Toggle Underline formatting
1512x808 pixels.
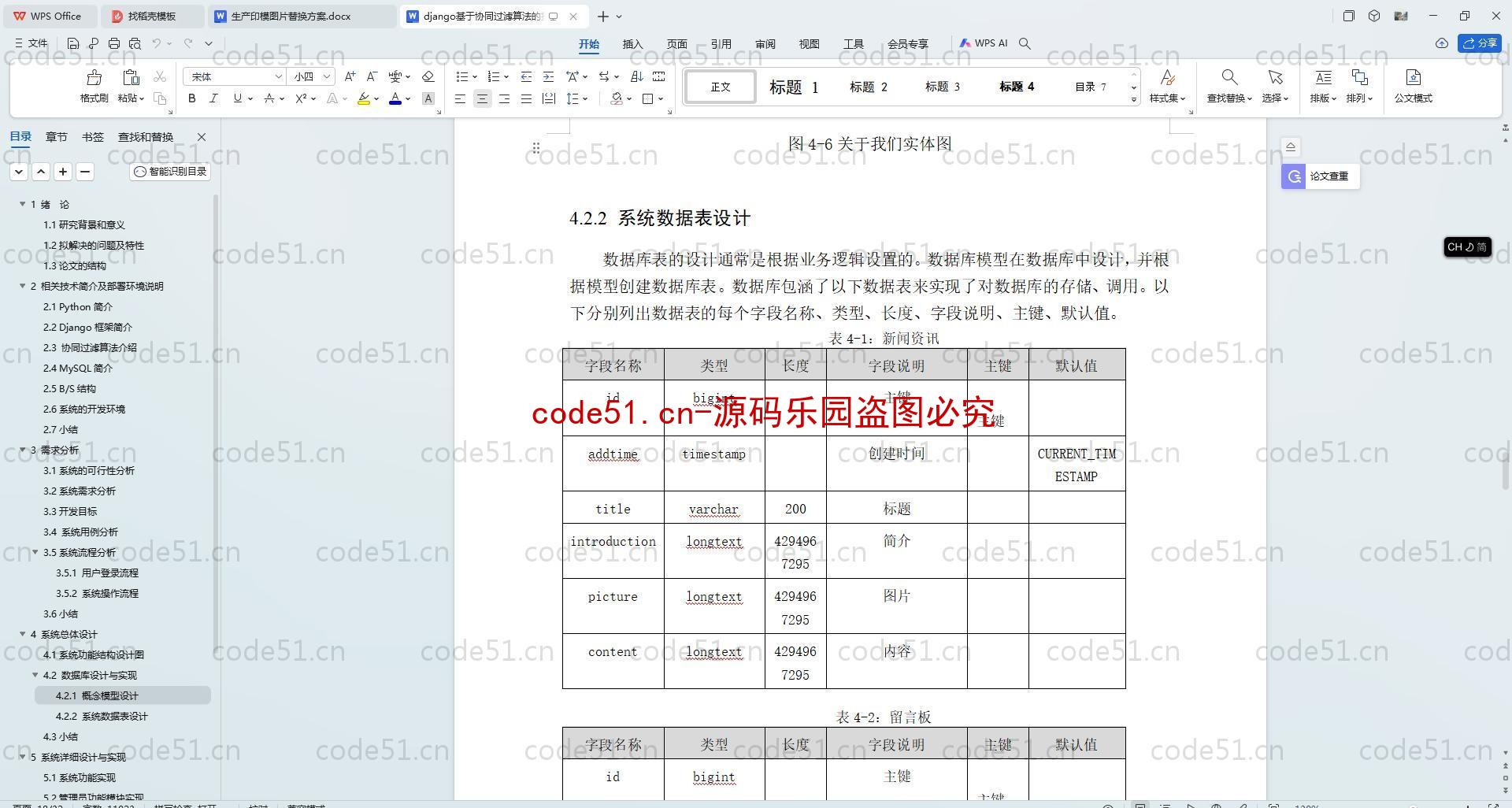(x=237, y=98)
